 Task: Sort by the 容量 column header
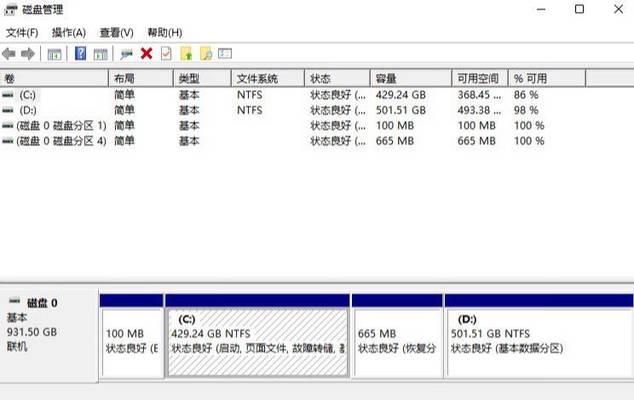point(411,78)
